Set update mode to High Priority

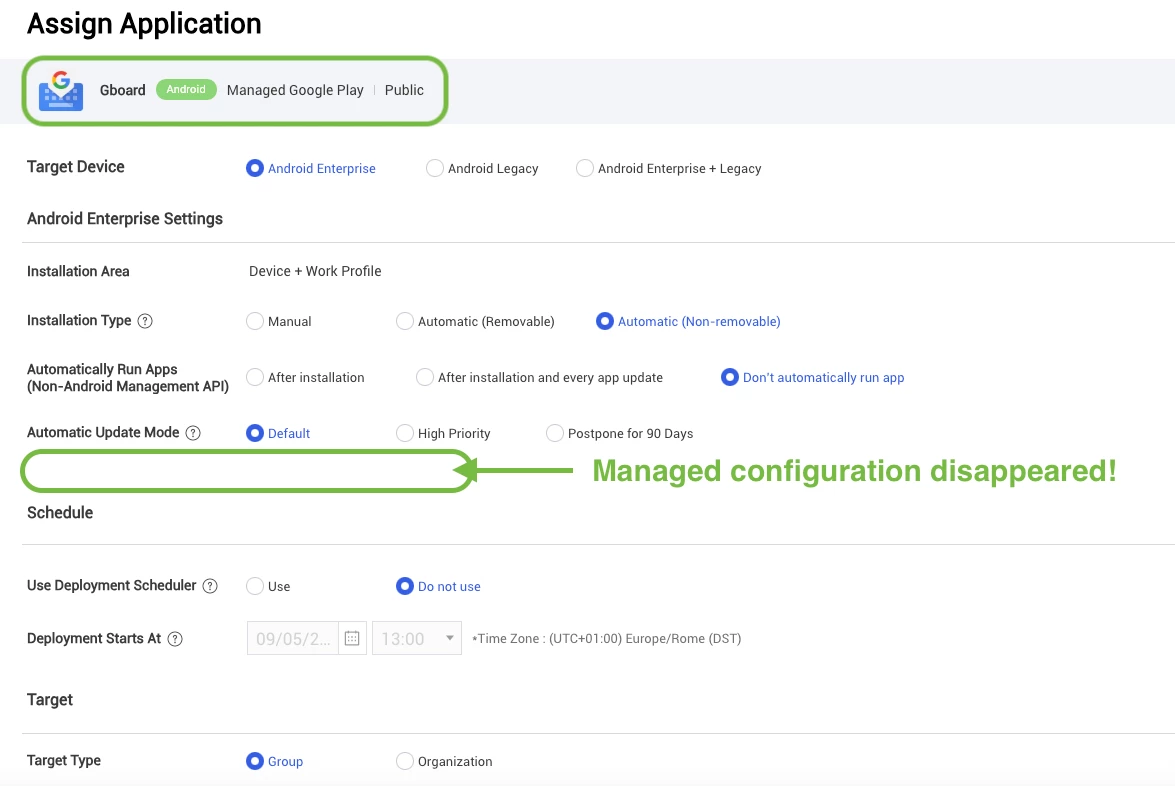(x=405, y=433)
